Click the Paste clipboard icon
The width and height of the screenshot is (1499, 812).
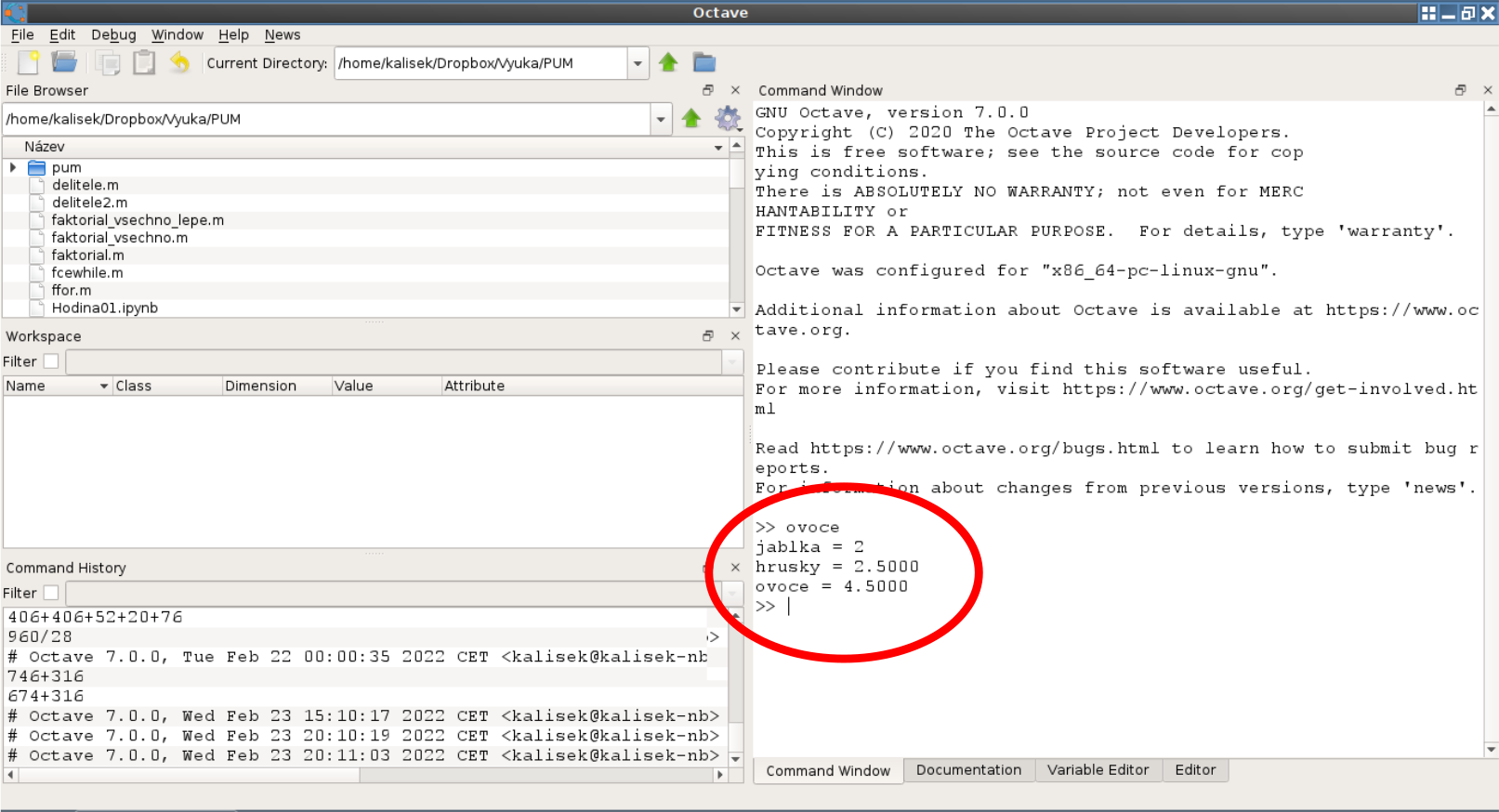pos(144,62)
